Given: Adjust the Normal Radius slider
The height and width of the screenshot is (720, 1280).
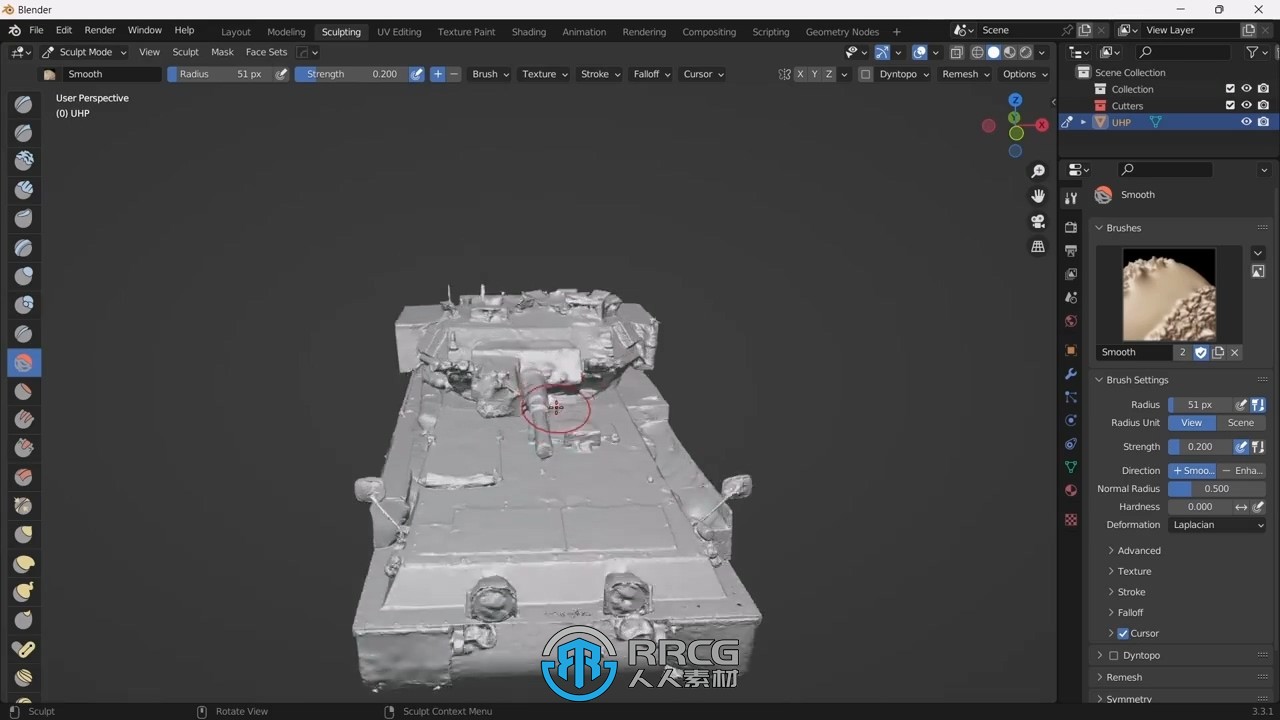Looking at the screenshot, I should [1217, 489].
